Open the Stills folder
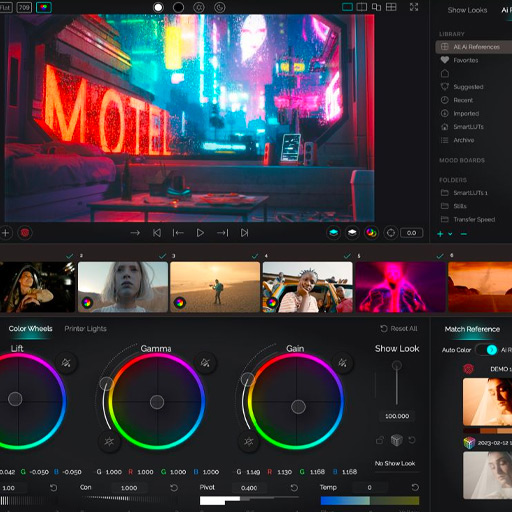 point(454,206)
